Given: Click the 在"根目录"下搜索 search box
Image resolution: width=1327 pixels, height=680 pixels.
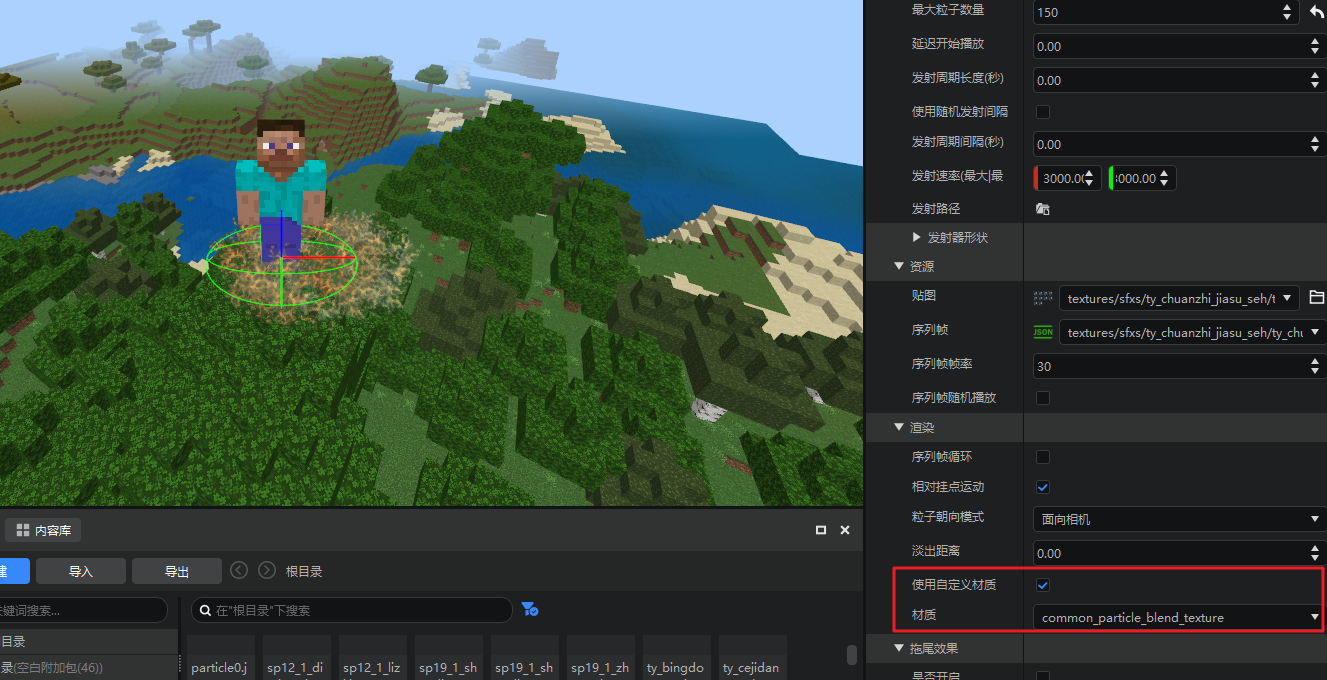Looking at the screenshot, I should point(352,610).
